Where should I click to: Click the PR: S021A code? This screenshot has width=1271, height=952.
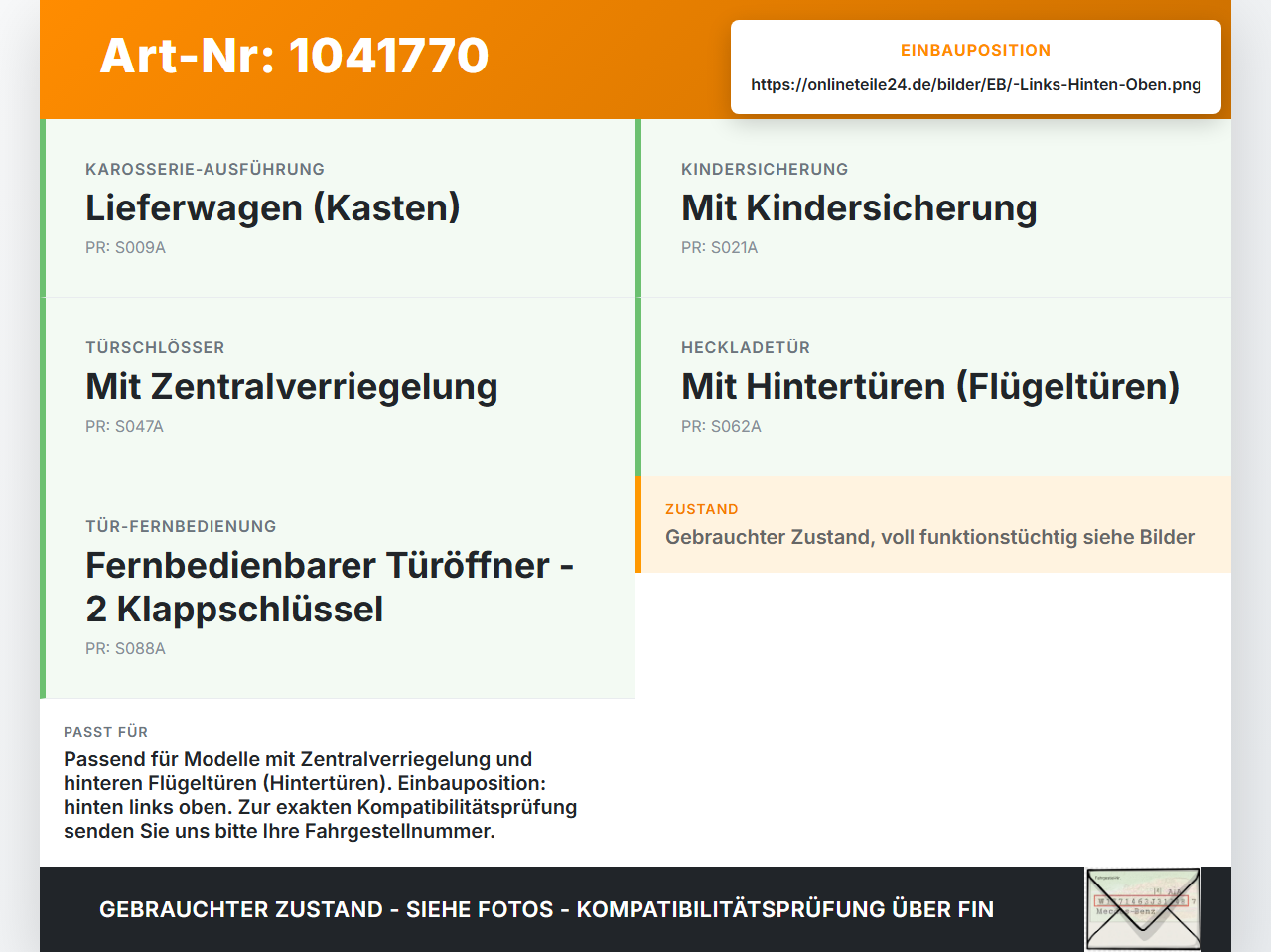pyautogui.click(x=719, y=247)
